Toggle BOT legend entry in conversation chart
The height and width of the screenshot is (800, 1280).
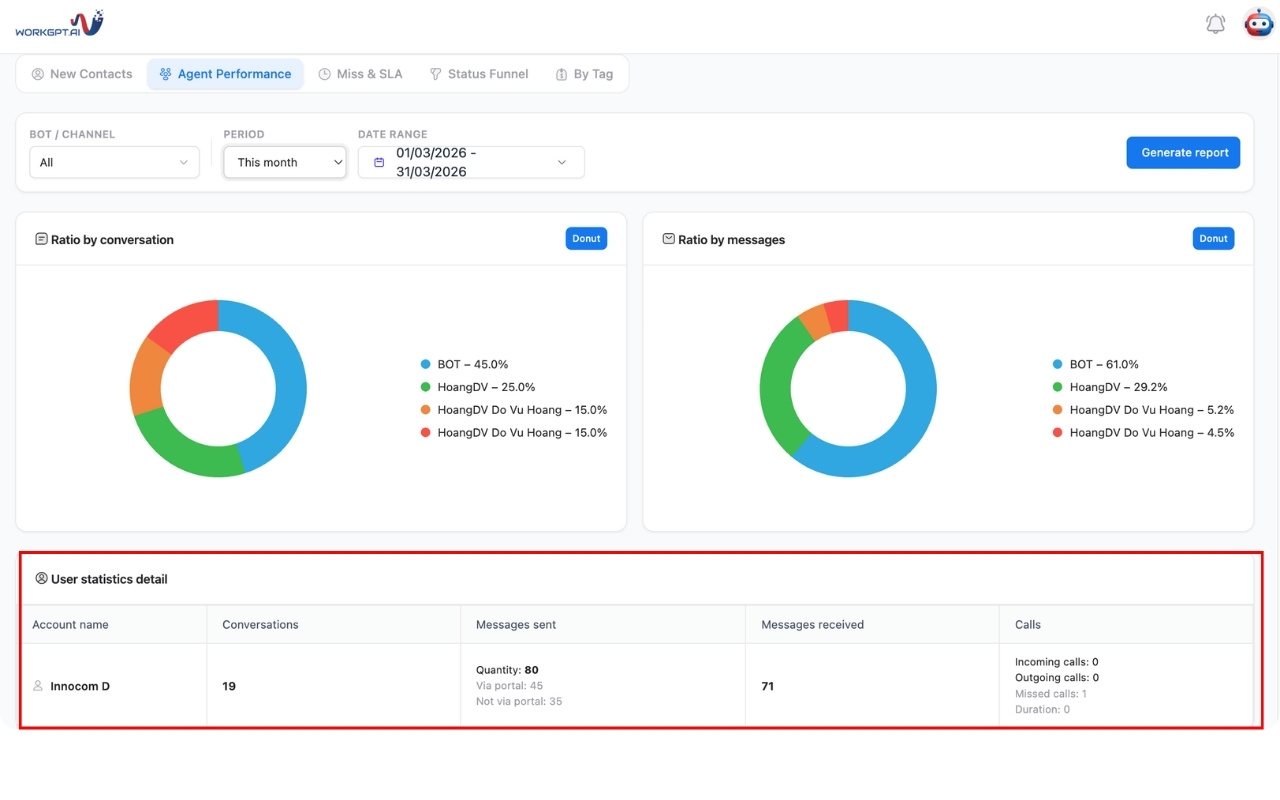(x=465, y=364)
